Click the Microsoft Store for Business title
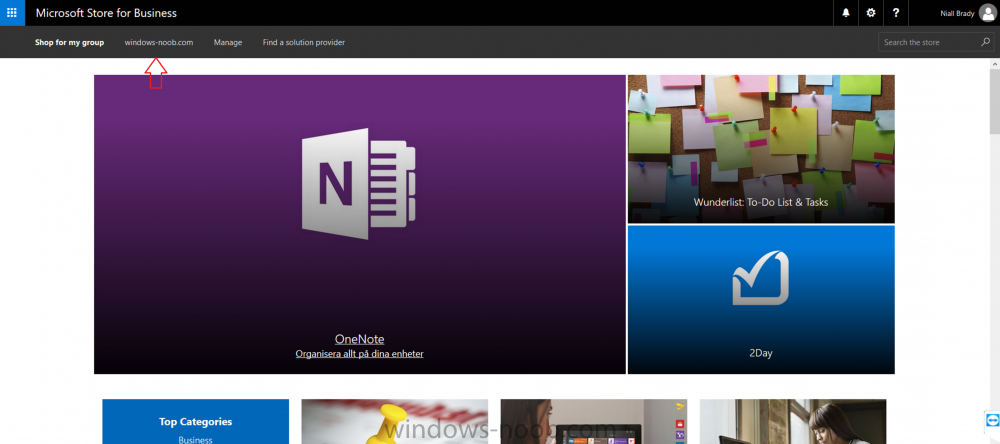Screen dimensions: 1000x444 pyautogui.click(x=107, y=13)
